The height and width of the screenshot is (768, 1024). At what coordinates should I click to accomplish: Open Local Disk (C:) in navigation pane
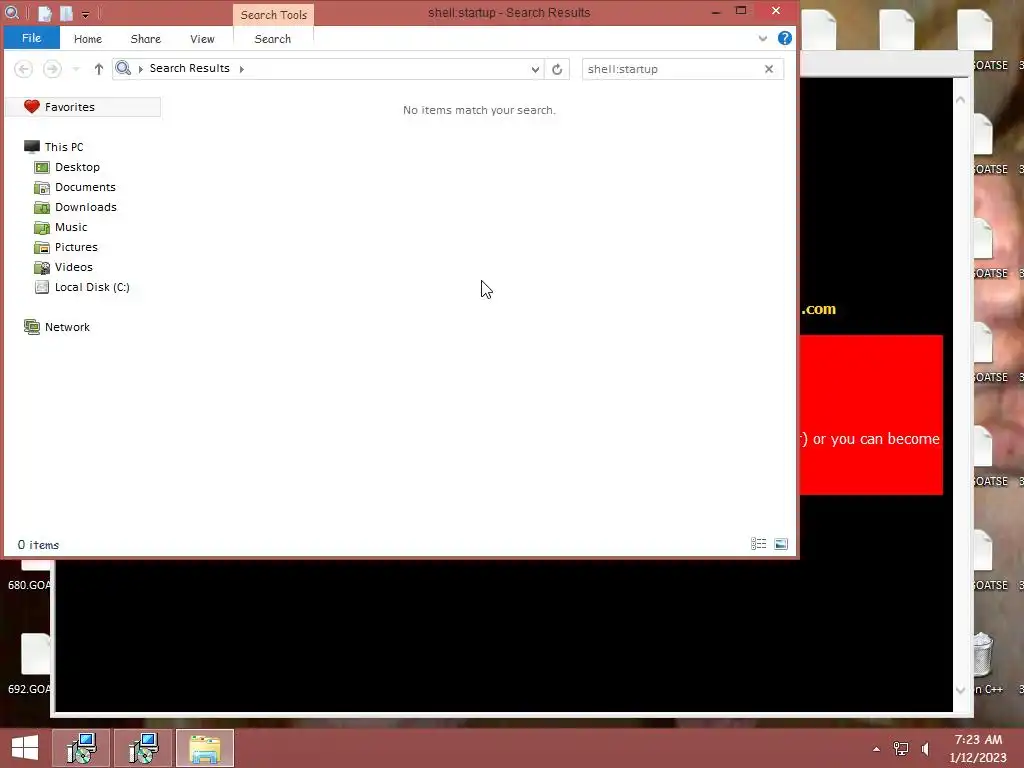pos(92,287)
